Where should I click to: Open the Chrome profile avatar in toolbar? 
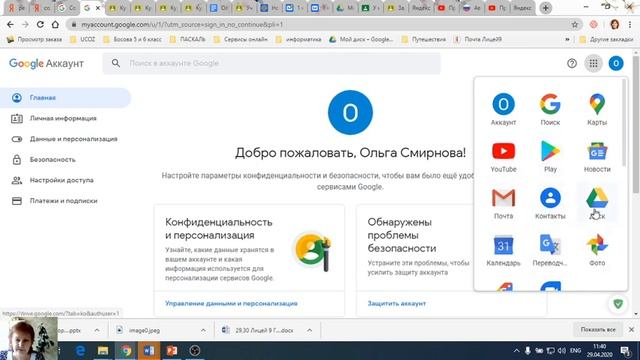click(x=614, y=24)
